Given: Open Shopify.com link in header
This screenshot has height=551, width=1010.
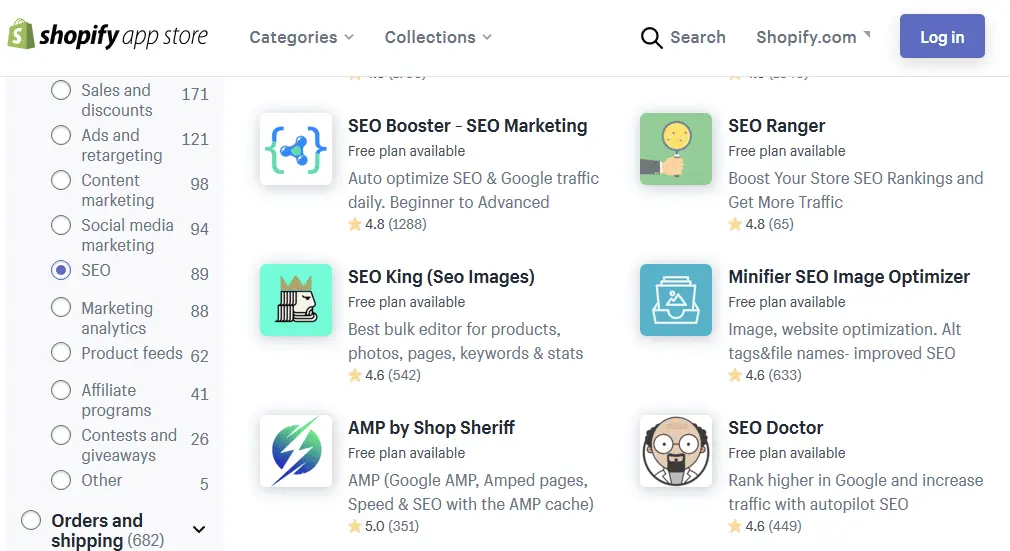Looking at the screenshot, I should point(813,37).
